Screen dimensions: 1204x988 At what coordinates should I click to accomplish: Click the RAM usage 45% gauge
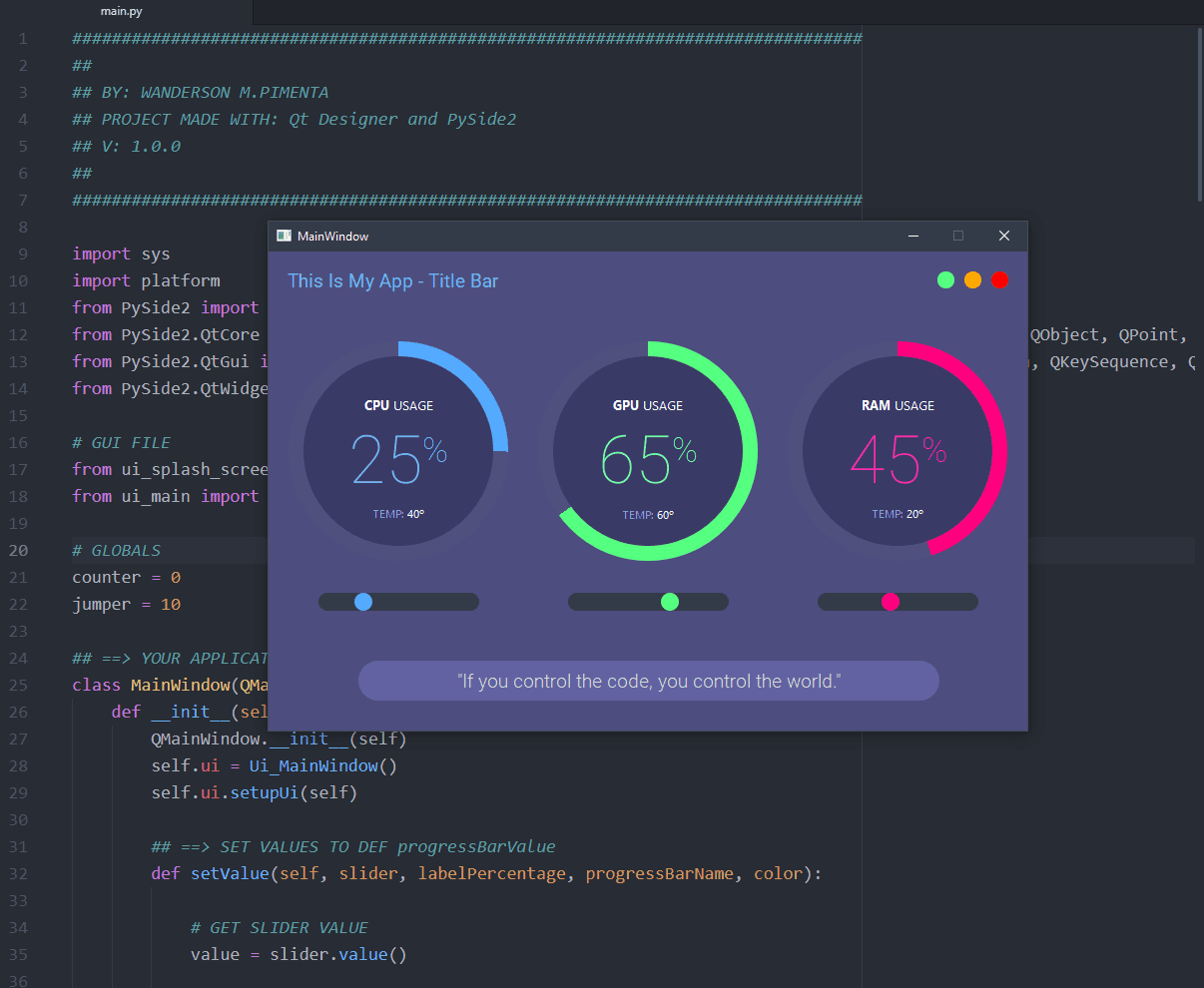click(x=898, y=451)
